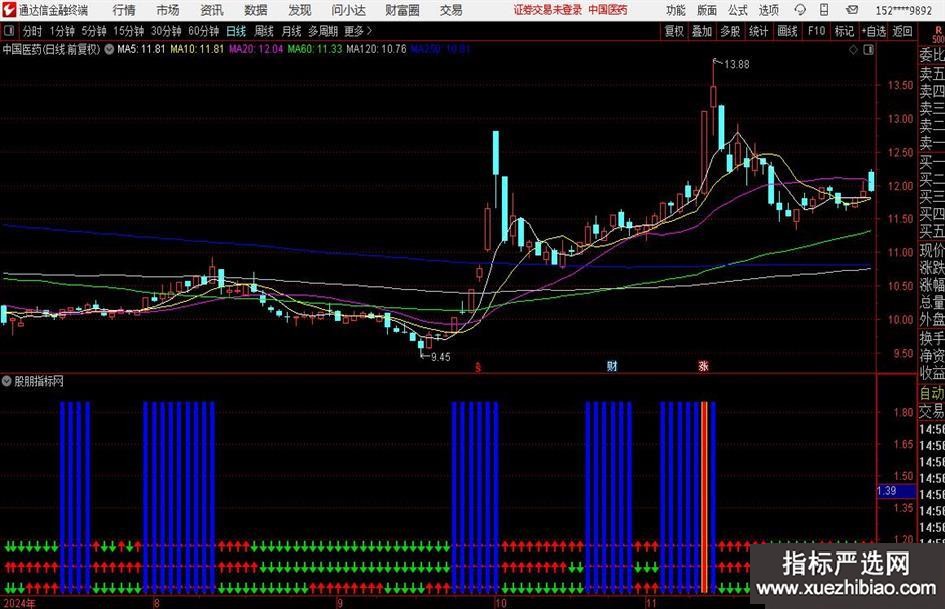Click the R 500 badge
The width and height of the screenshot is (945, 609).
pos(938,35)
